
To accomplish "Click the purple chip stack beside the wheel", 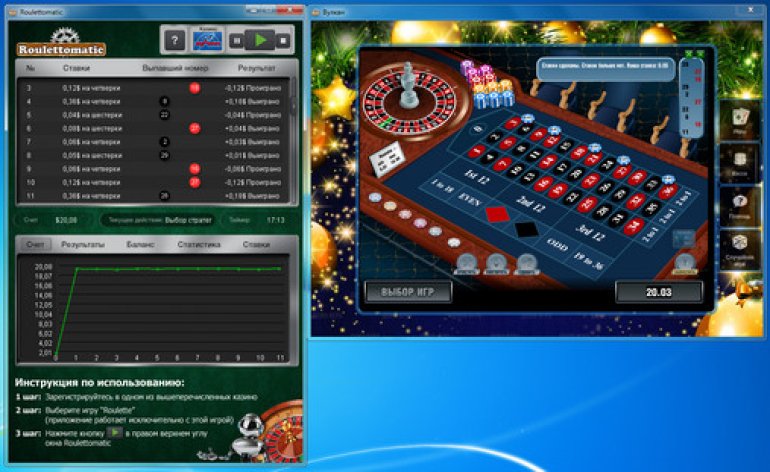I will (466, 68).
